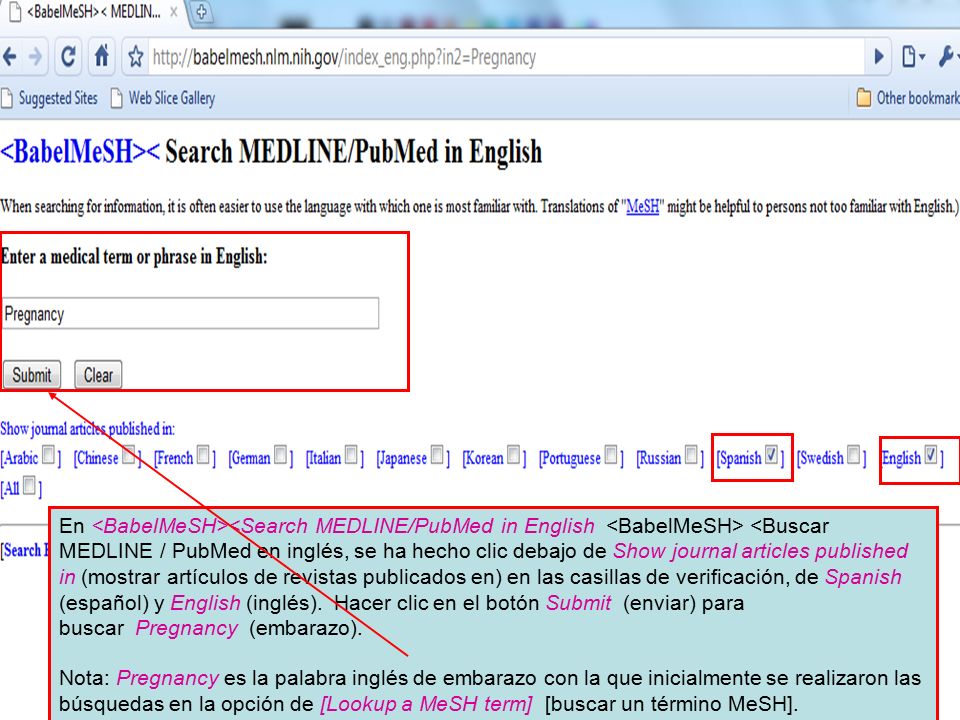960x720 pixels.
Task: Click the 'Search MEDLINE/PubMed in English' heading text
Action: tap(353, 152)
